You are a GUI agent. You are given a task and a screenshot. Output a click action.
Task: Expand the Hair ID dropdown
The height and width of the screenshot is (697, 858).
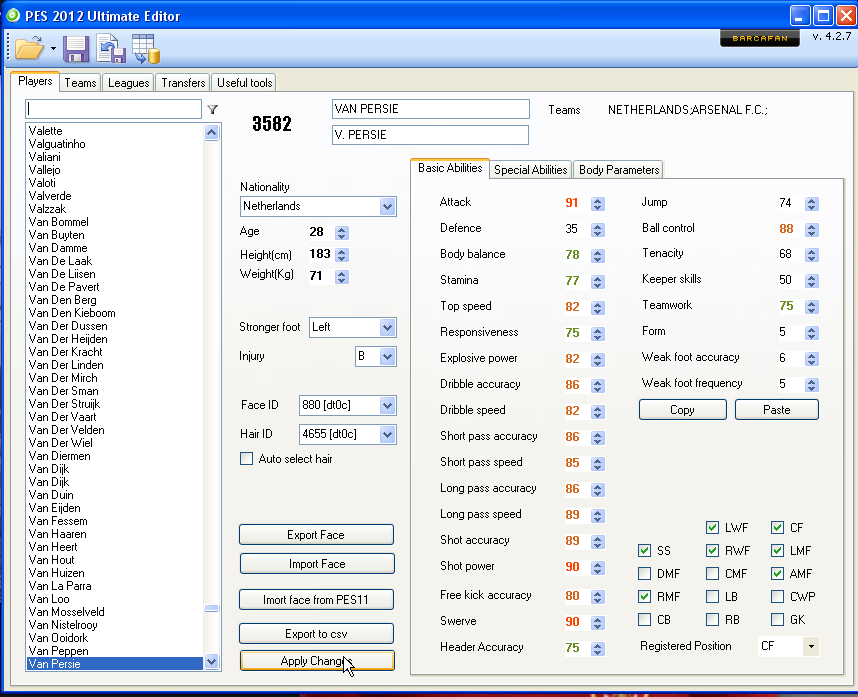pos(387,434)
